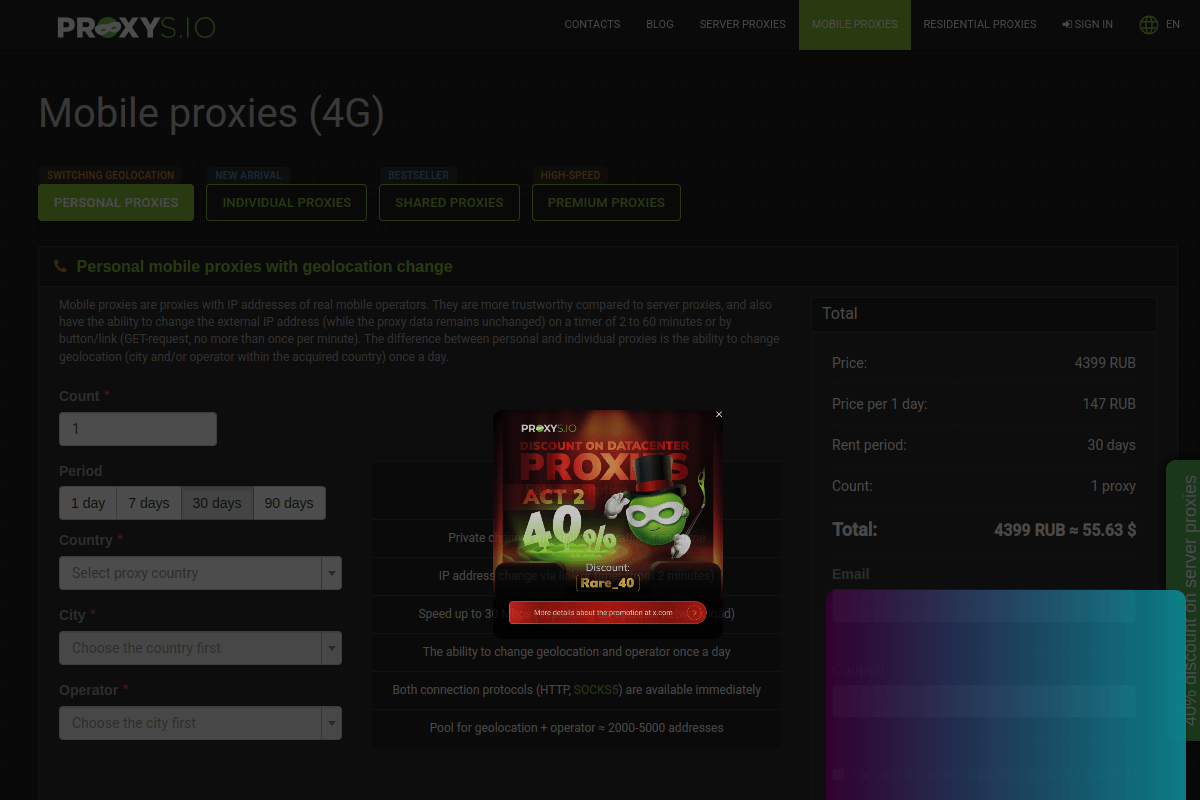Screen dimensions: 1200x800
Task: Click the PROXYS.IO logo in header
Action: point(136,27)
